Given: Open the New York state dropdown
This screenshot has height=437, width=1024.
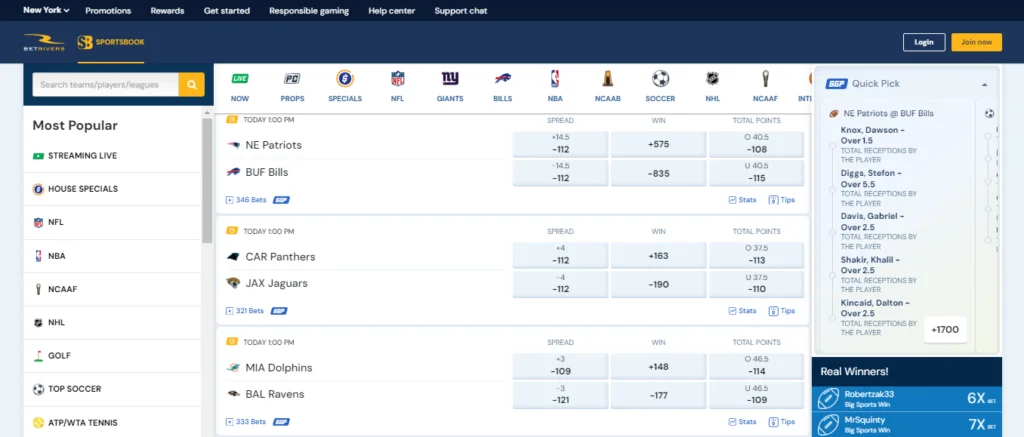Looking at the screenshot, I should tap(46, 10).
